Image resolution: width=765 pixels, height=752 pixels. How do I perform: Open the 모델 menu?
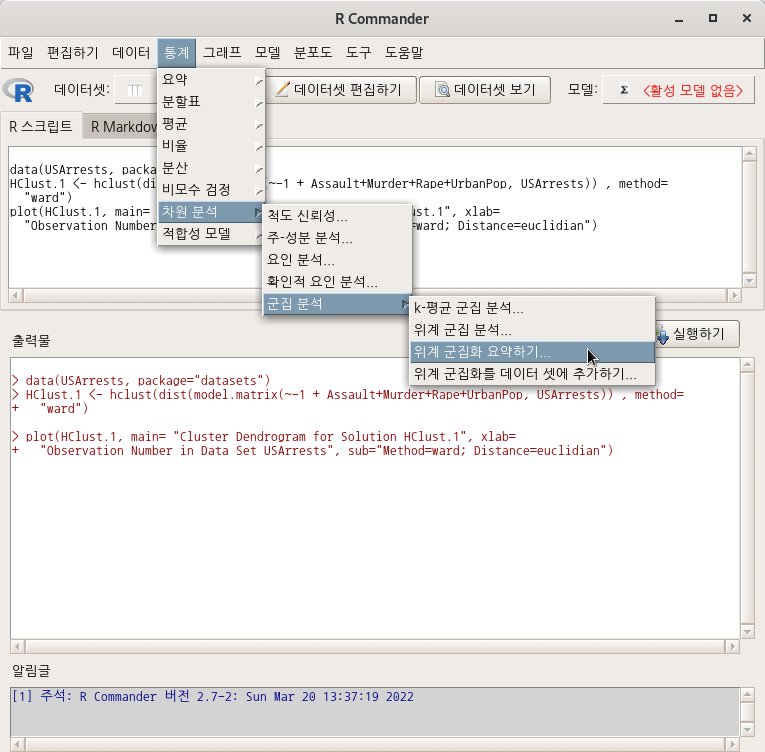pos(267,53)
